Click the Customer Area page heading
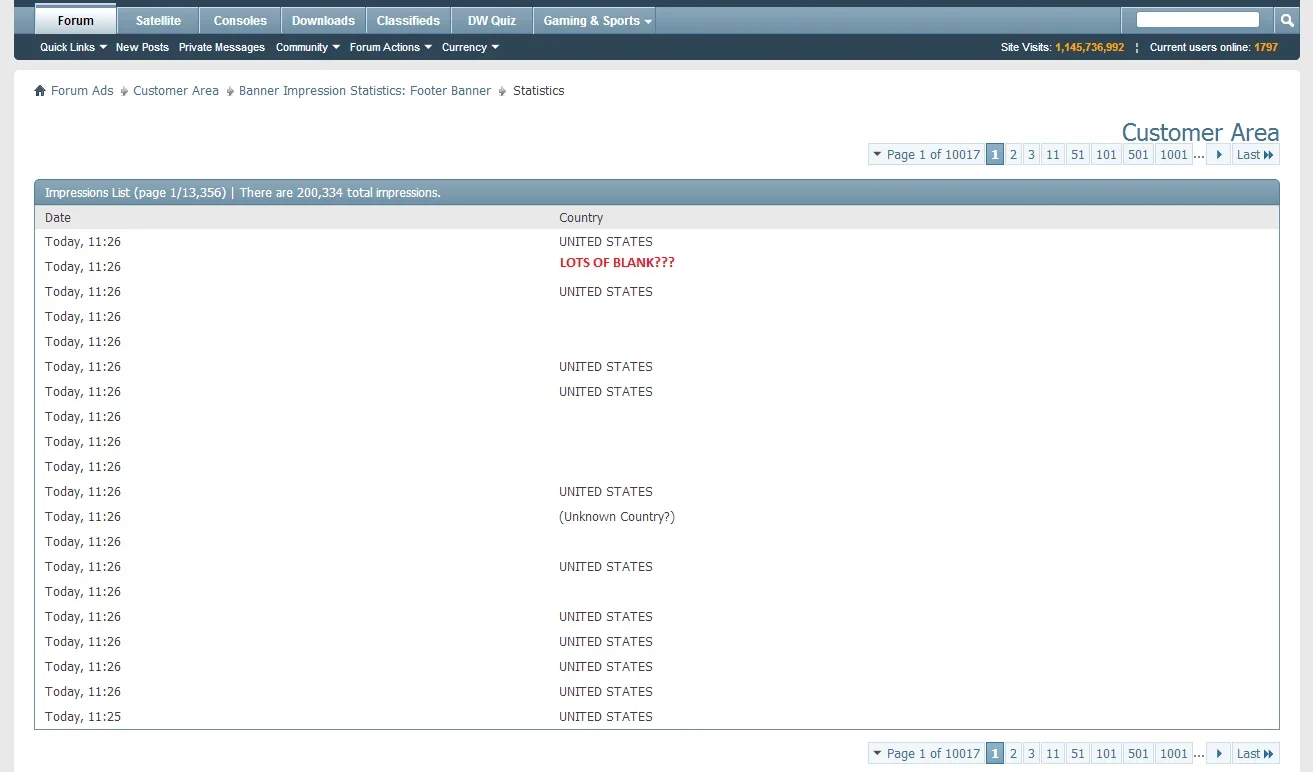The width and height of the screenshot is (1313, 772). 1200,132
